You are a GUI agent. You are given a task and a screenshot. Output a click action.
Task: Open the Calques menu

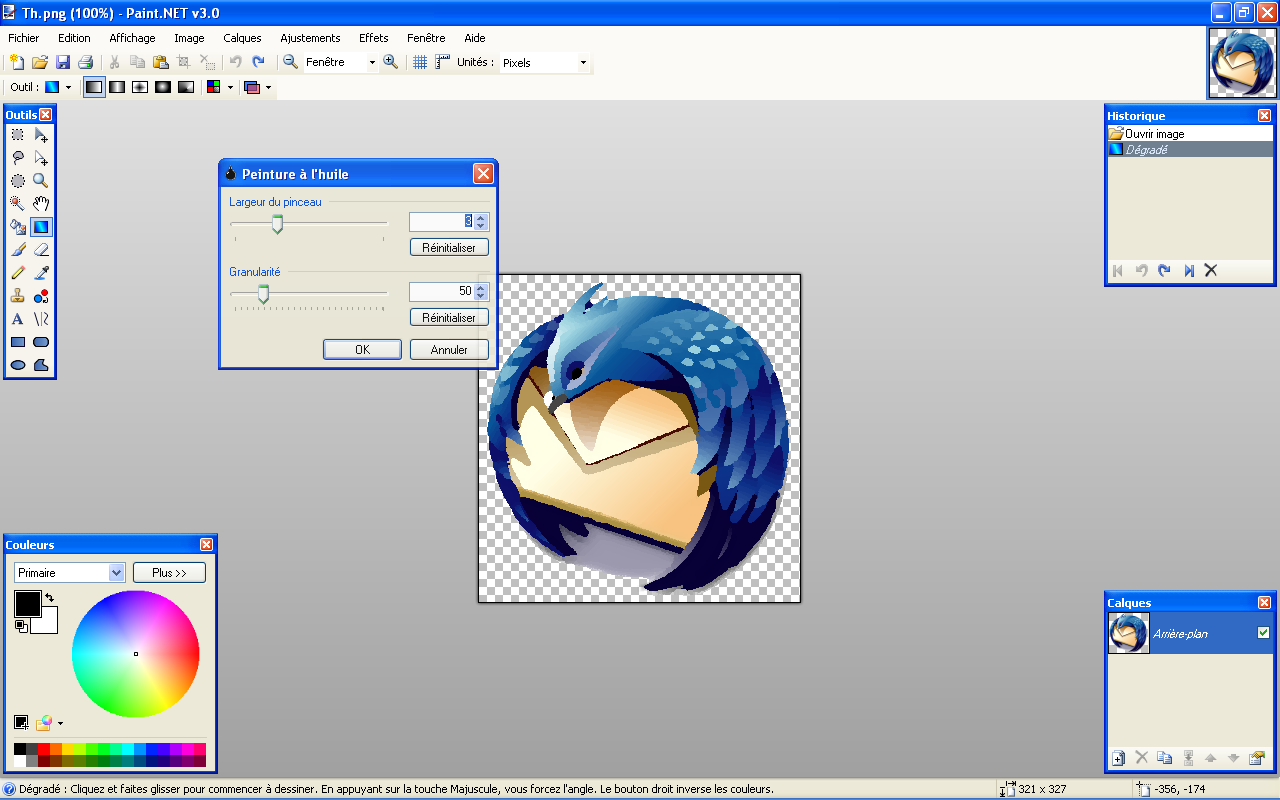tap(242, 38)
